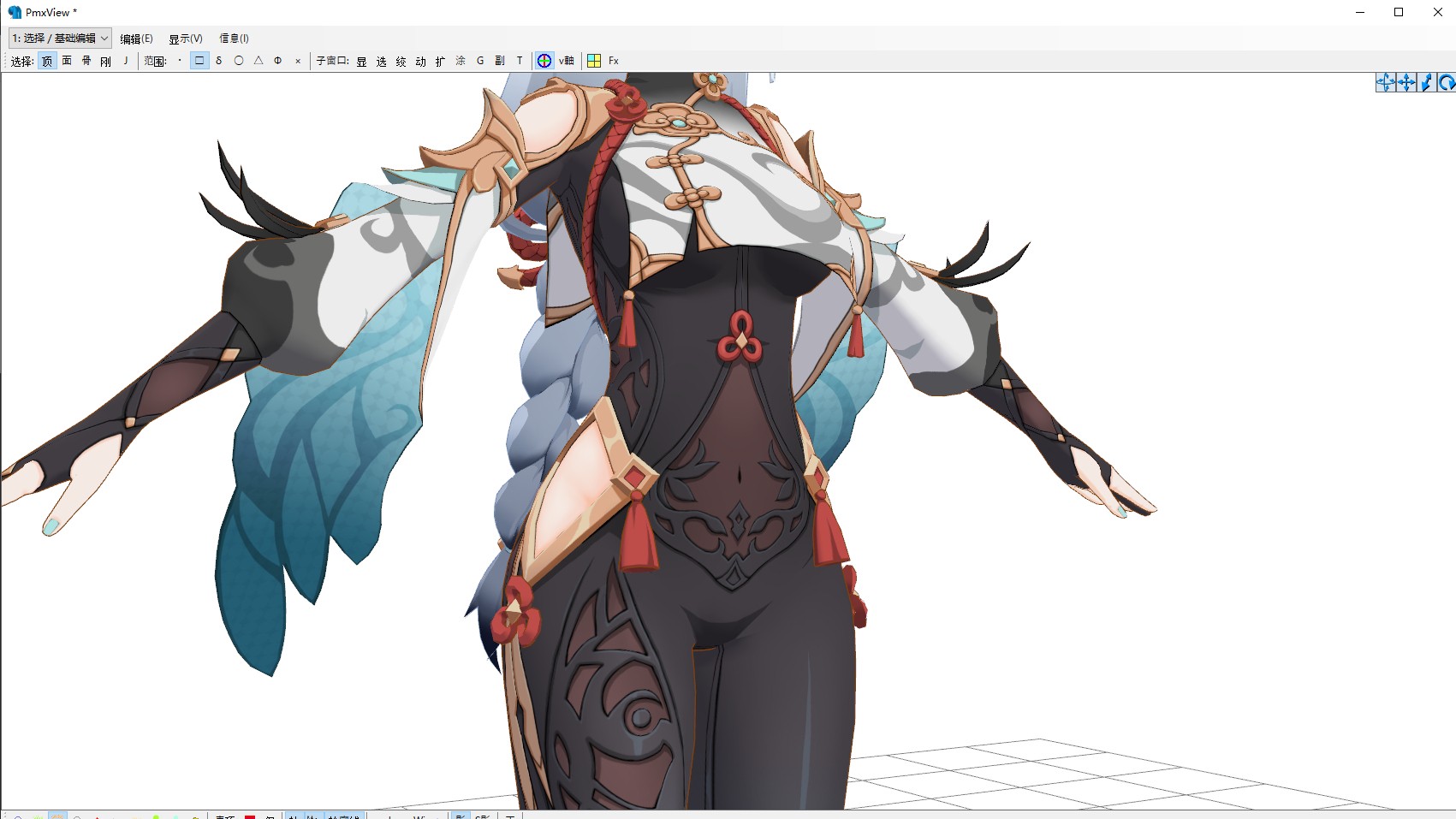Image resolution: width=1456 pixels, height=819 pixels.
Task: Toggle face (面) selection mode
Action: 67,61
